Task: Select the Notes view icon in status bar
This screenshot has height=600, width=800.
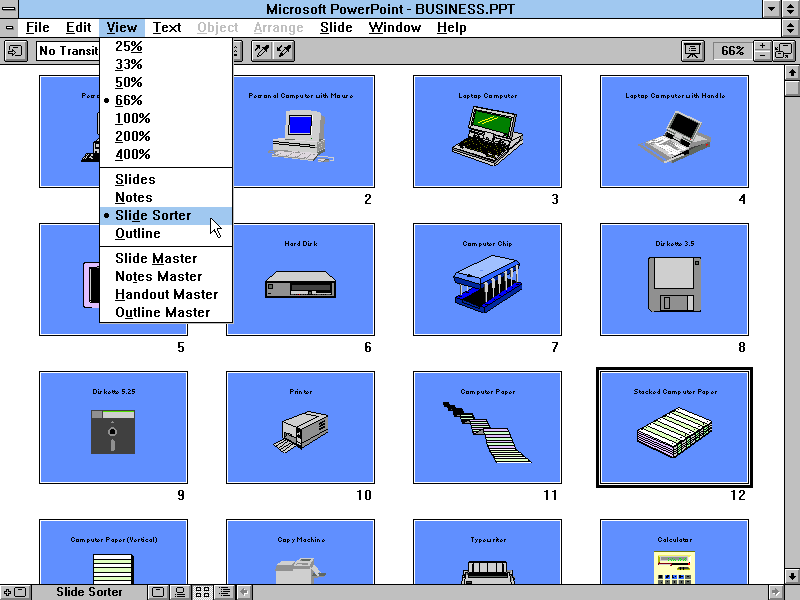Action: click(x=180, y=591)
